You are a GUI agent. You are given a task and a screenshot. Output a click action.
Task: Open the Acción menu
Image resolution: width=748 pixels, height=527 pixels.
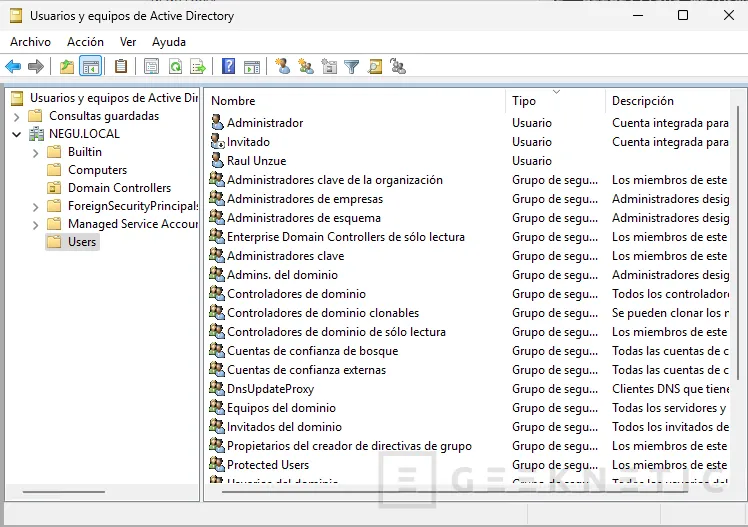85,42
